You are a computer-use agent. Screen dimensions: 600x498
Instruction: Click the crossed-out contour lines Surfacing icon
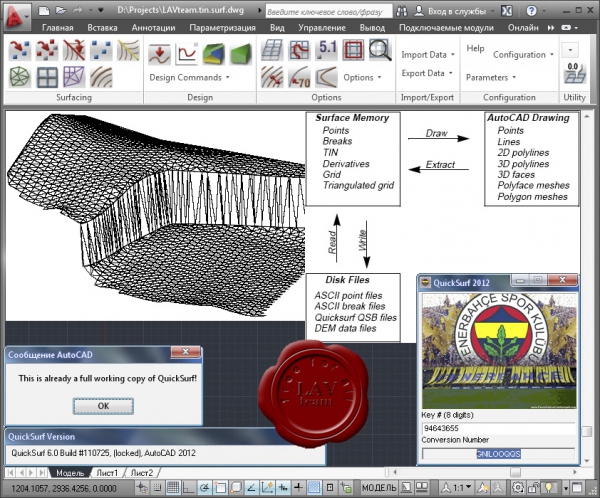click(74, 50)
